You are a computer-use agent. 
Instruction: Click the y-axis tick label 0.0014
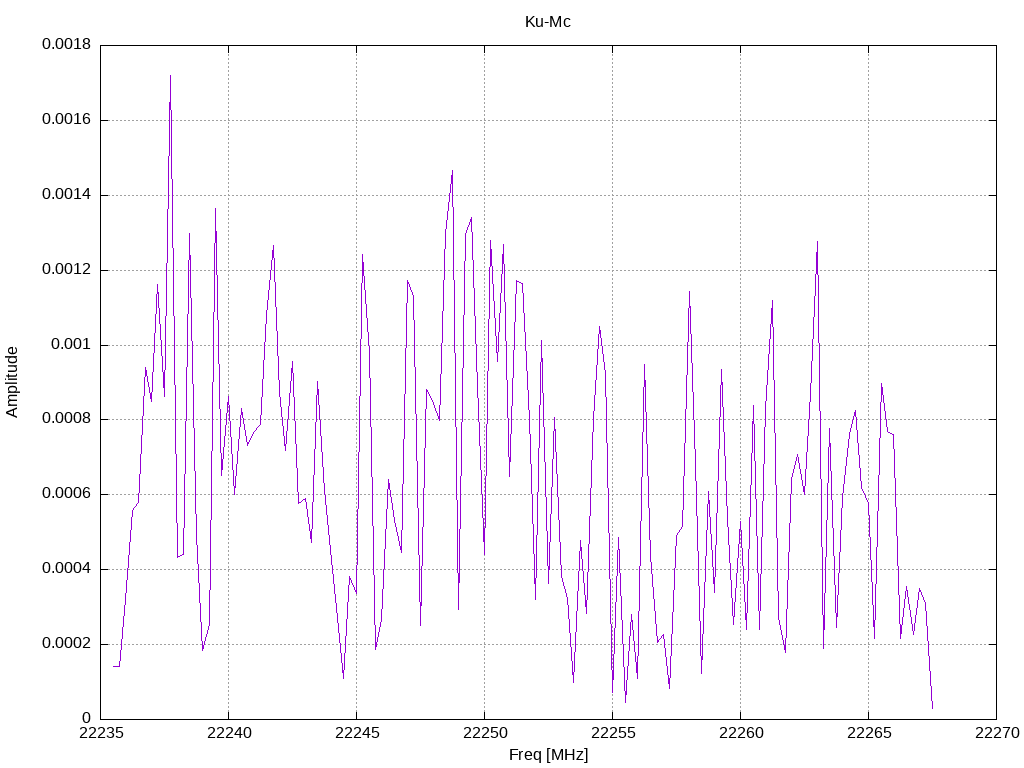67,195
